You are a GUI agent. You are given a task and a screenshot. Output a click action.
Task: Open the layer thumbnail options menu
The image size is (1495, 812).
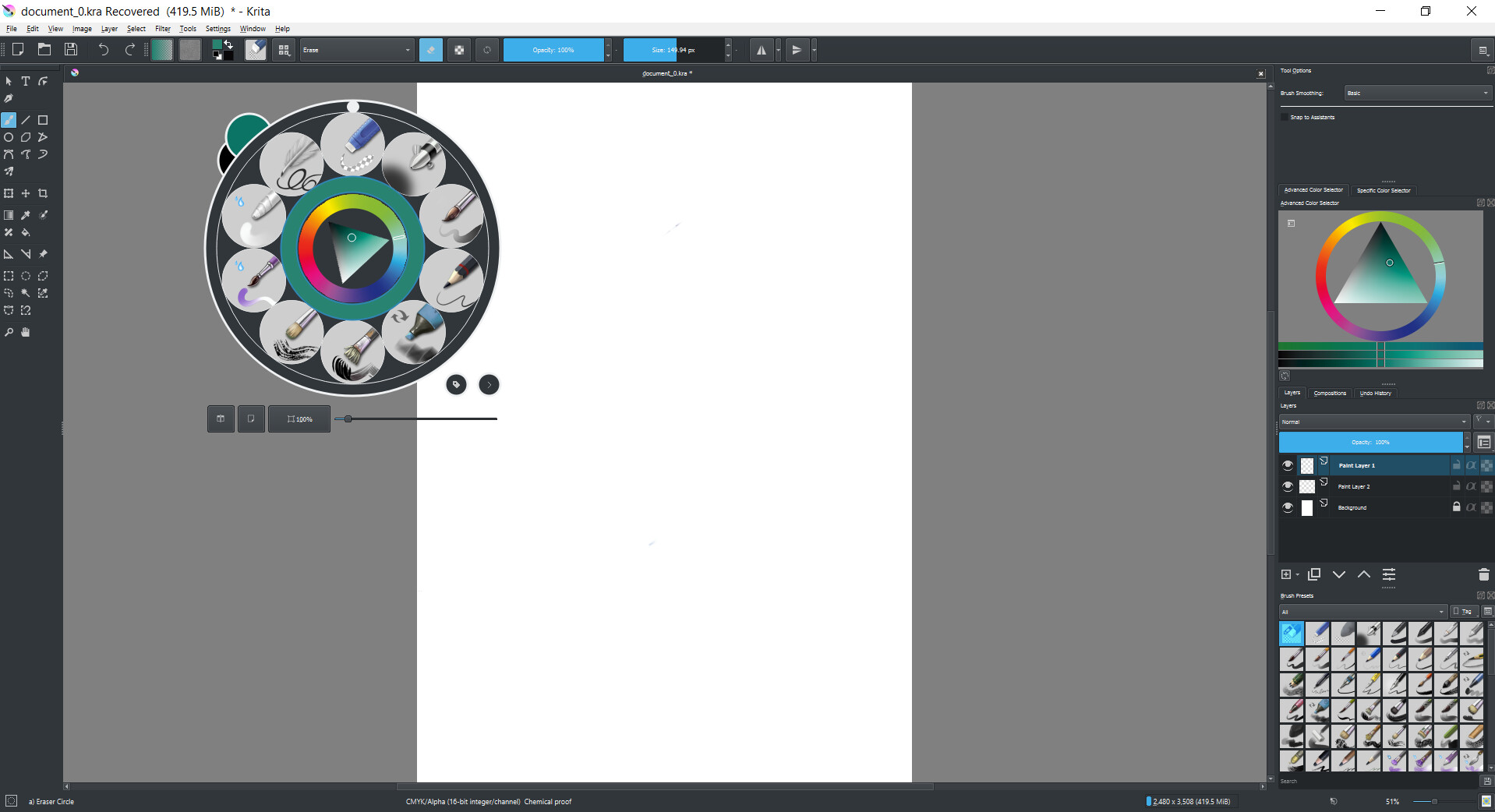point(1484,442)
